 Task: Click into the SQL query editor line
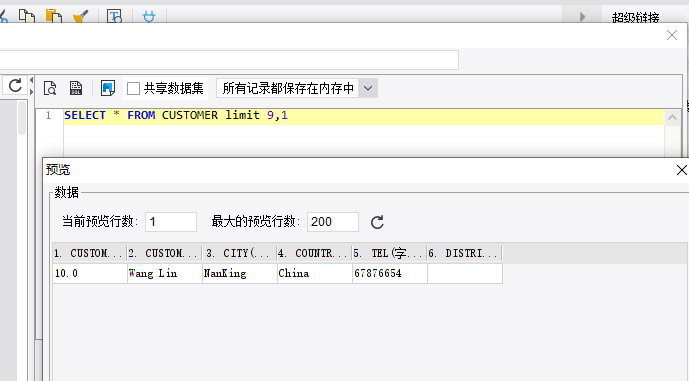(x=364, y=116)
